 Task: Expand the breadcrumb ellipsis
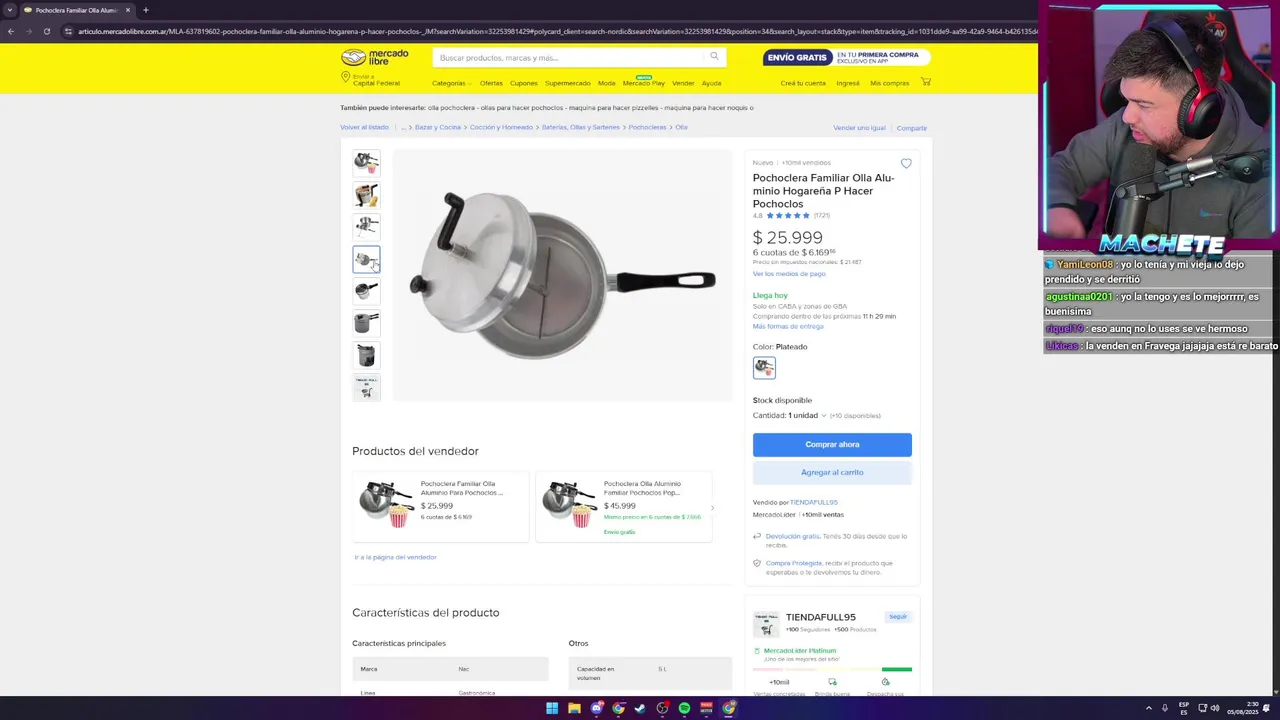404,127
